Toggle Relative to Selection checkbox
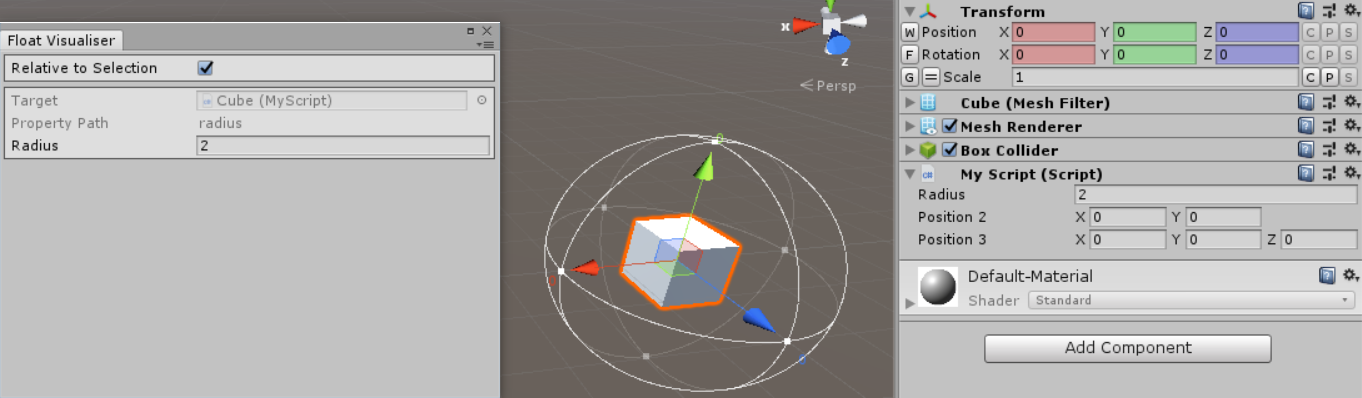The width and height of the screenshot is (1362, 398). point(206,68)
